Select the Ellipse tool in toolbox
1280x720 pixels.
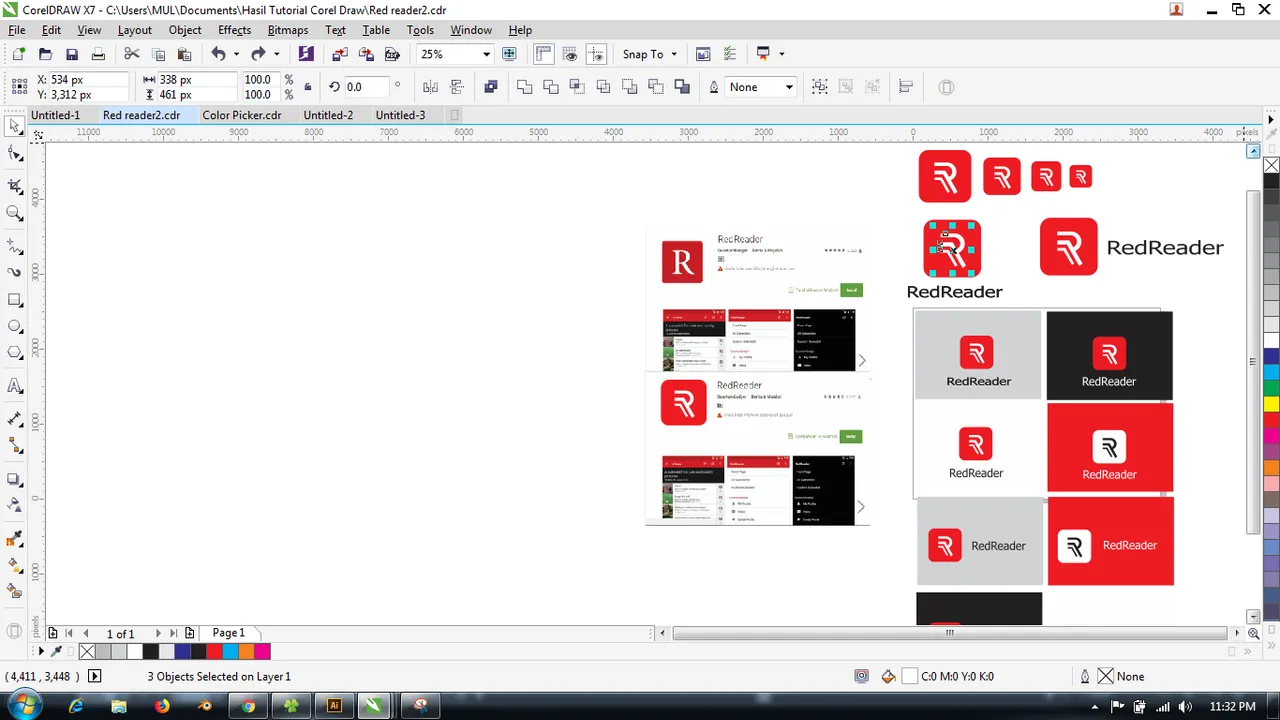[15, 326]
